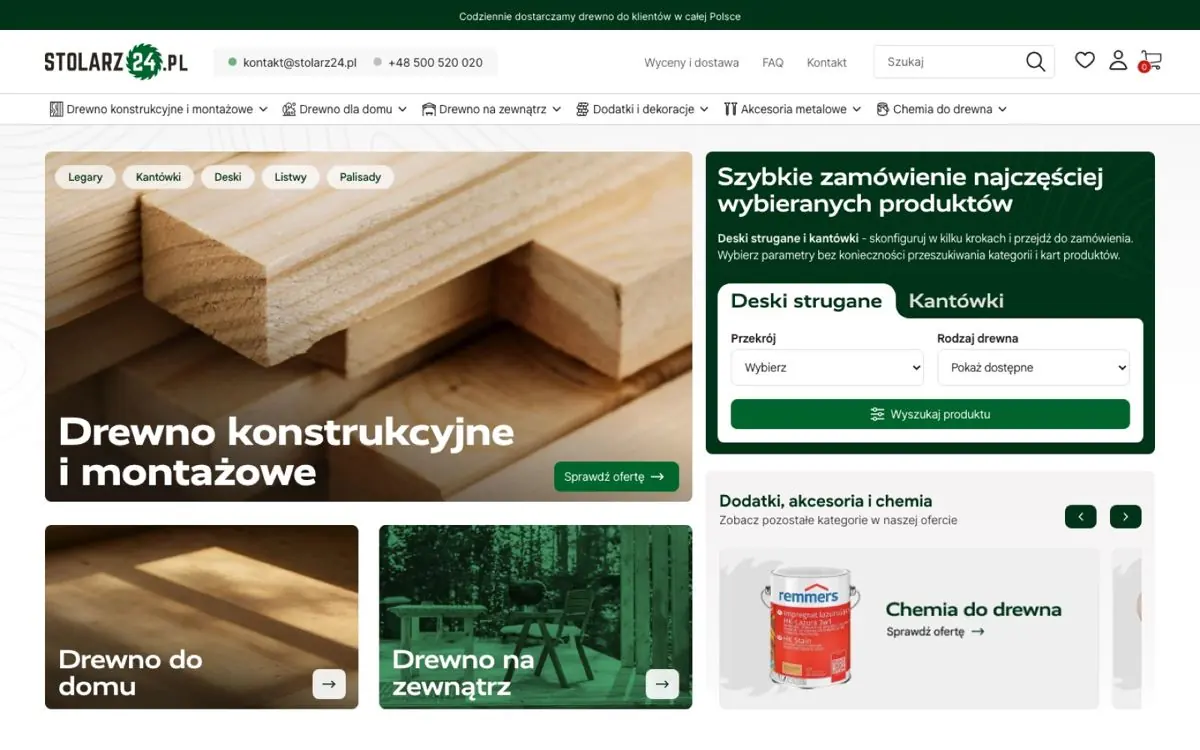
Task: Click the arrow on Drewno do domu card
Action: coord(329,684)
